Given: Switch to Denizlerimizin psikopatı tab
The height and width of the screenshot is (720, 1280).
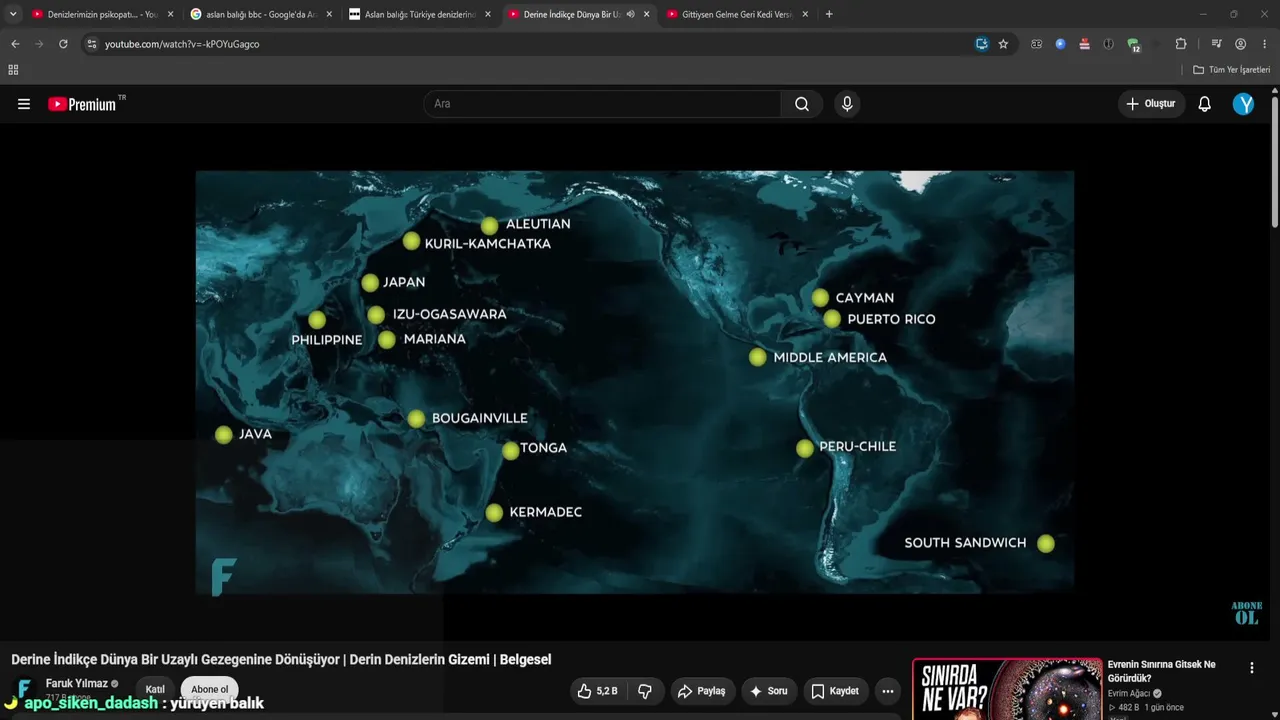Looking at the screenshot, I should coord(100,14).
